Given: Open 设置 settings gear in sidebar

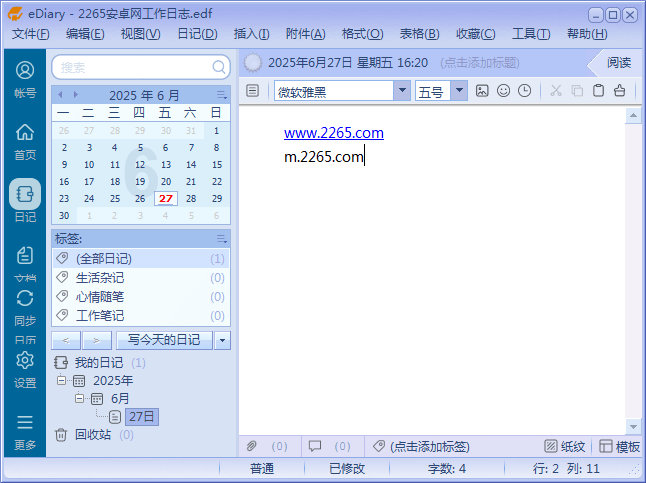Looking at the screenshot, I should [25, 368].
